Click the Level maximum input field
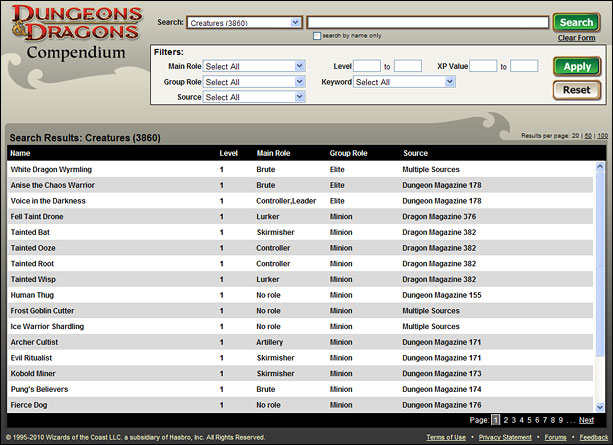The height and width of the screenshot is (445, 613). tap(408, 66)
